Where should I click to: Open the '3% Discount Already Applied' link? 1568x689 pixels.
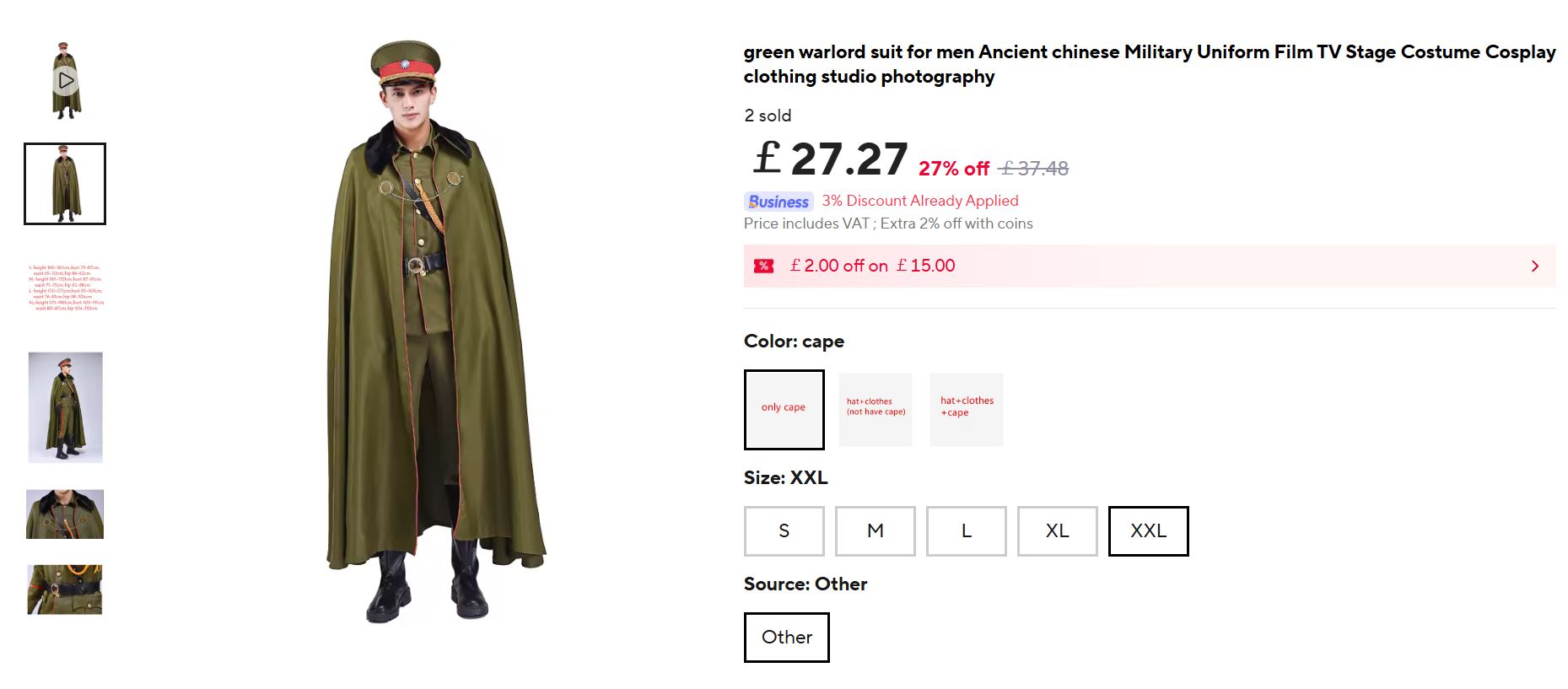pyautogui.click(x=920, y=201)
